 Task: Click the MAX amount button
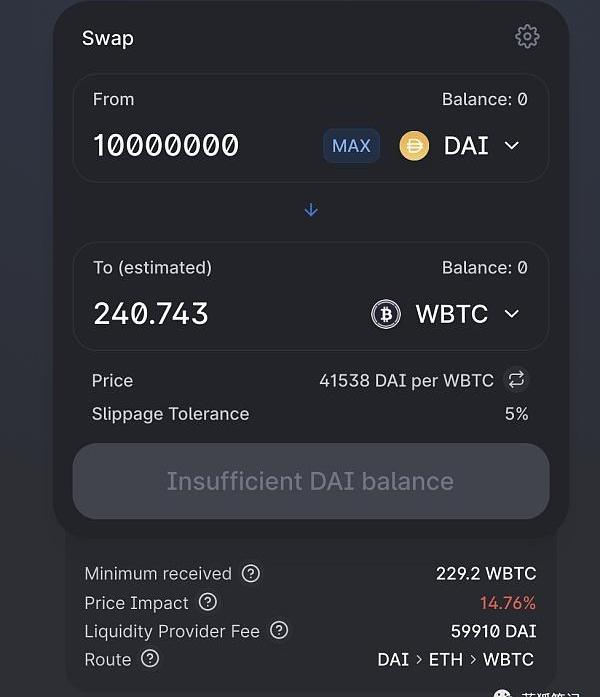pos(351,146)
